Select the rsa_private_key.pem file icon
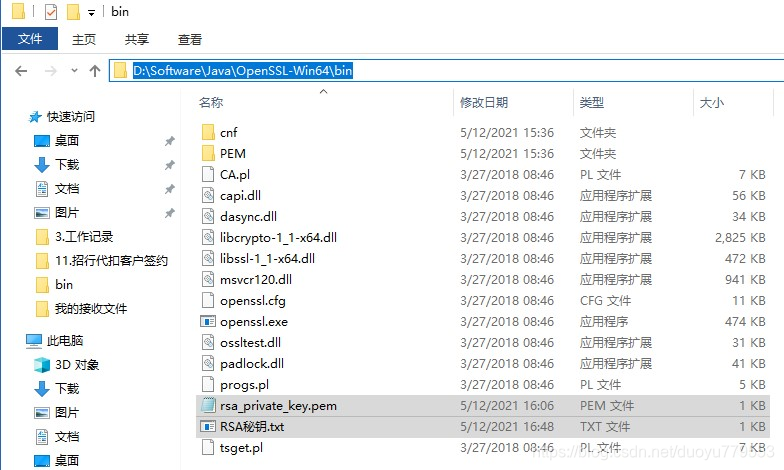This screenshot has width=784, height=470. point(208,406)
